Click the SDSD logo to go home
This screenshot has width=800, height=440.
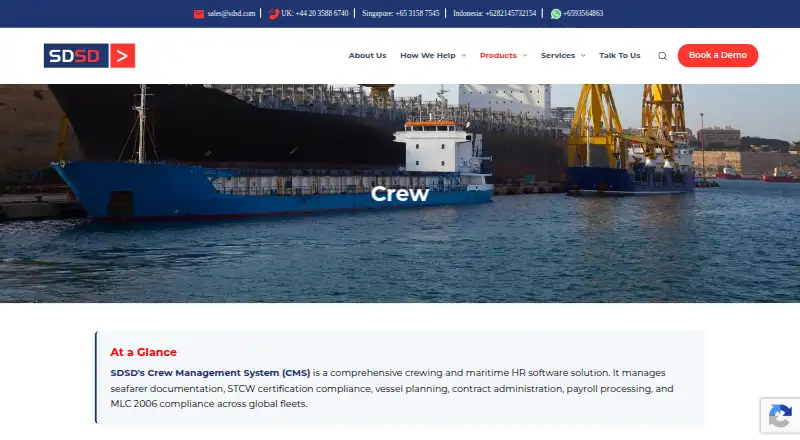89,56
